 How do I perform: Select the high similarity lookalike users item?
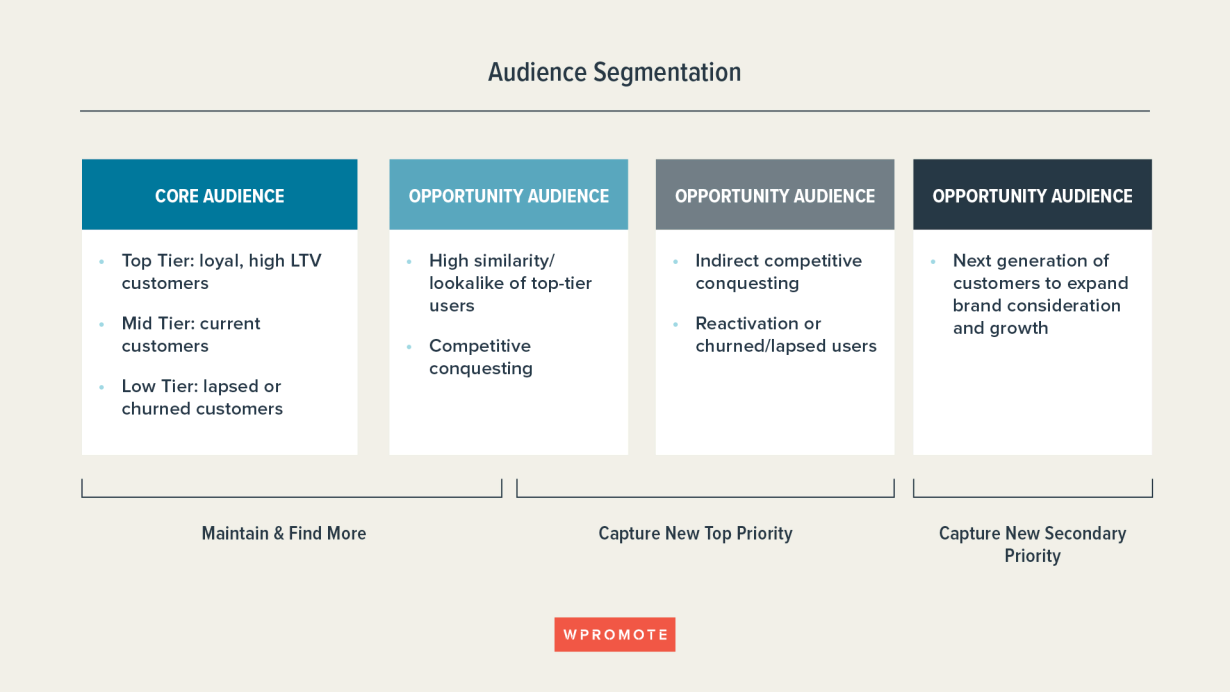[x=510, y=283]
